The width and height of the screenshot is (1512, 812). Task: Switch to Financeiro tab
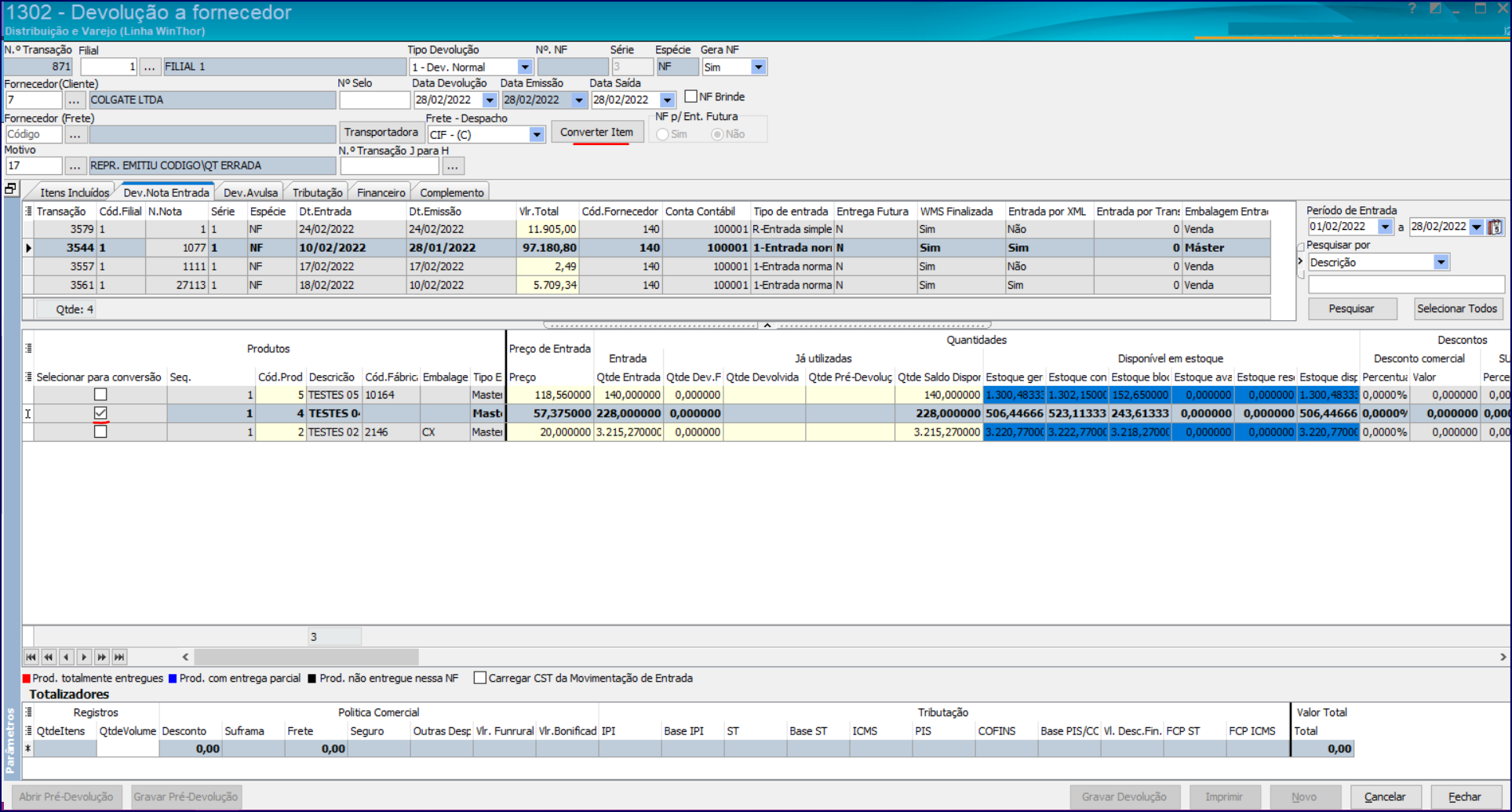tap(381, 192)
